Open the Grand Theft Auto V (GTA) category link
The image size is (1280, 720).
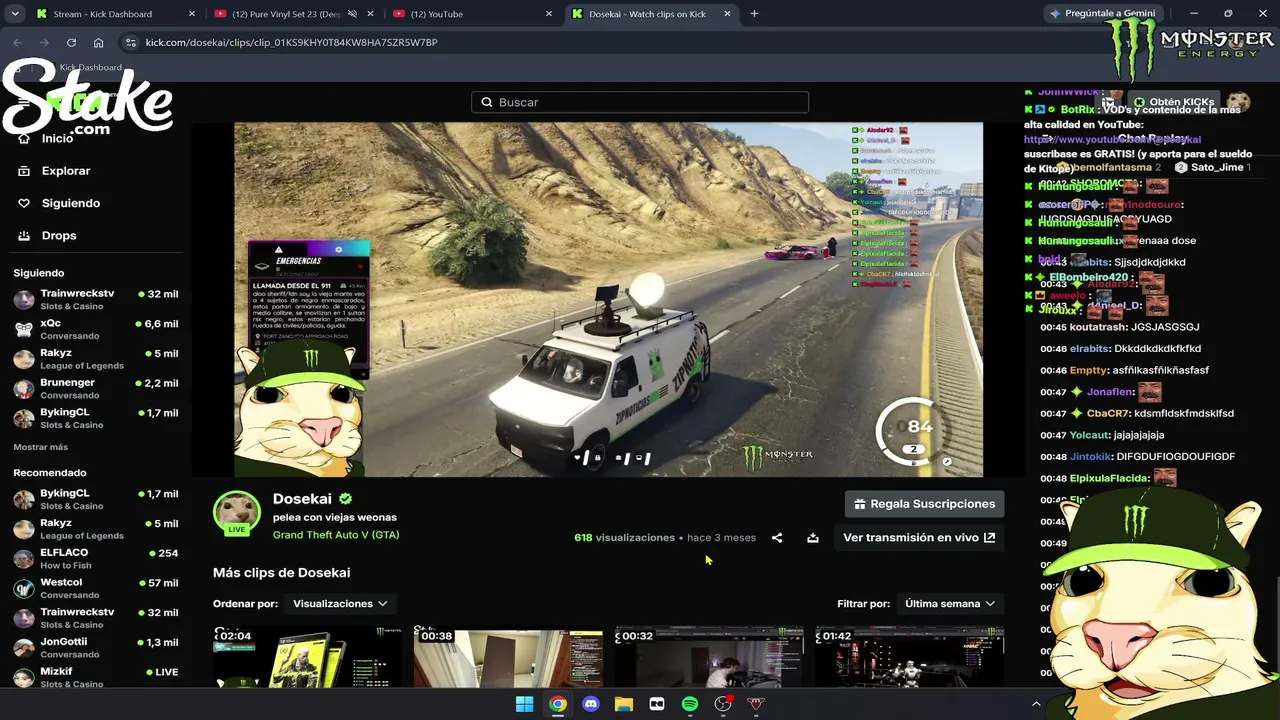[336, 535]
